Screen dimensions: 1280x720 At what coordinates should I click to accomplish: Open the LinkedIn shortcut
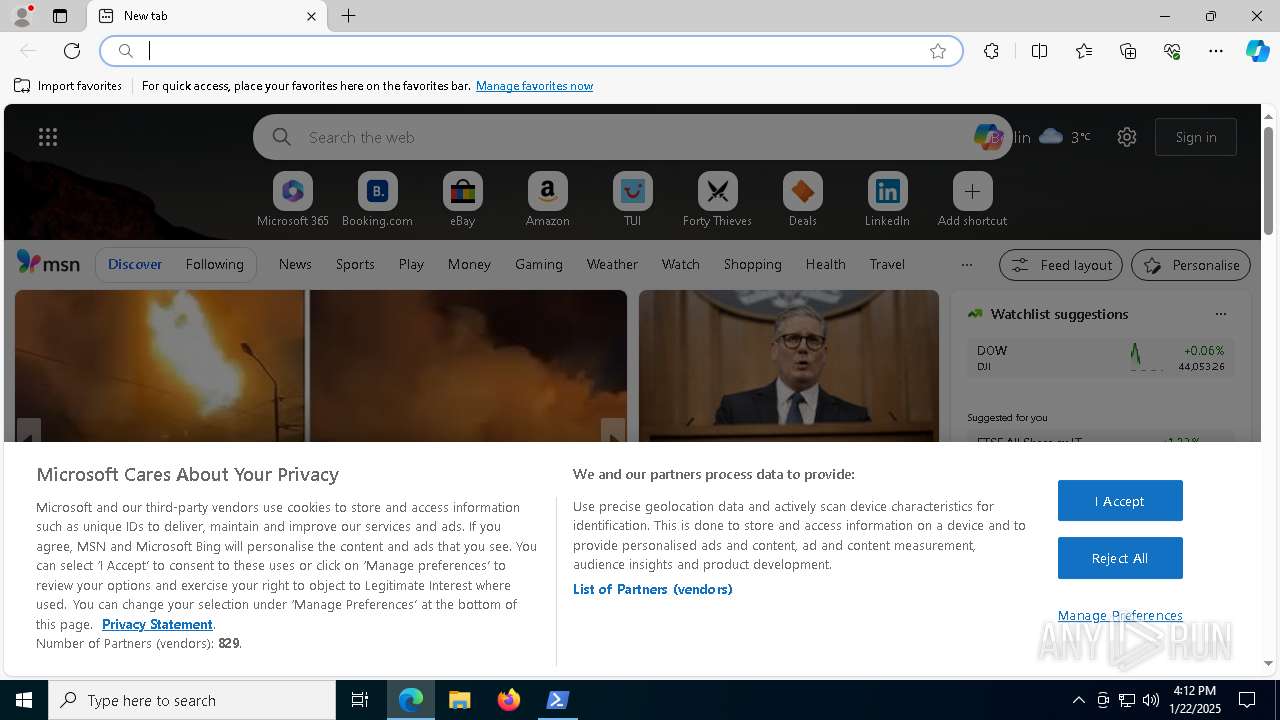887,200
